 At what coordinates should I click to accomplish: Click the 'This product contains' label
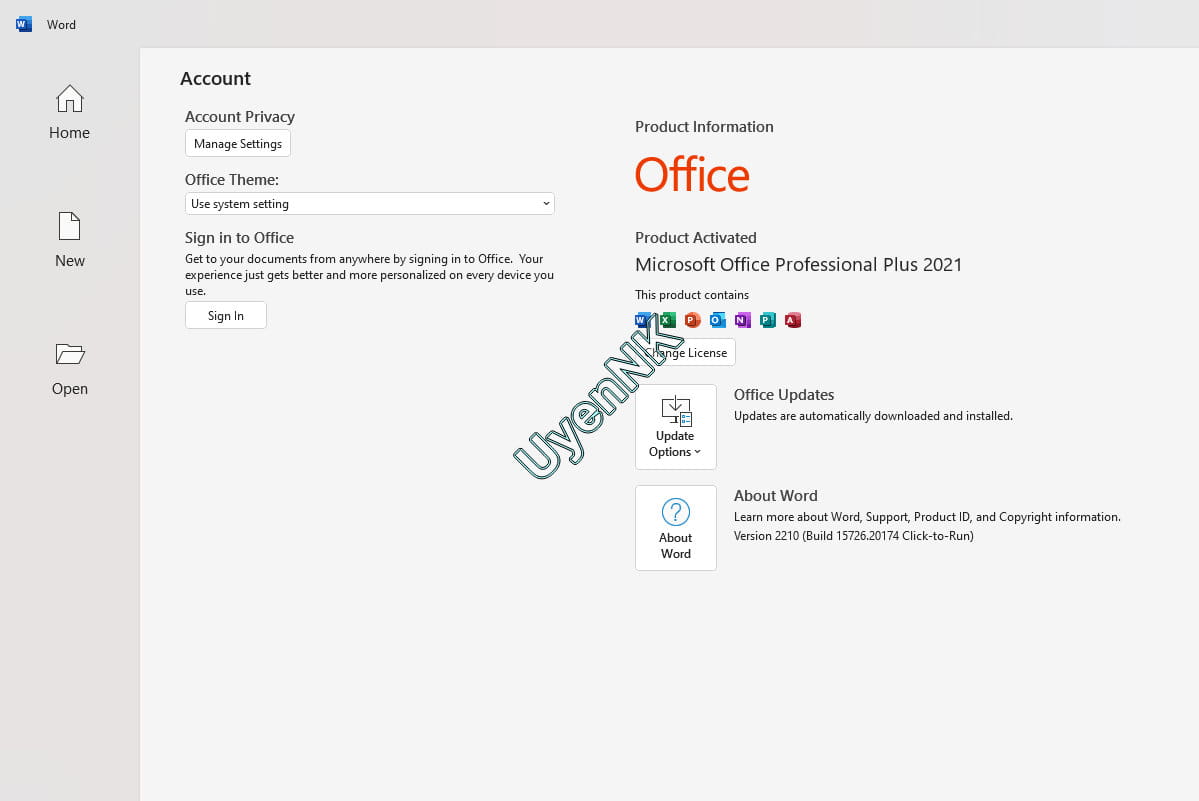692,295
